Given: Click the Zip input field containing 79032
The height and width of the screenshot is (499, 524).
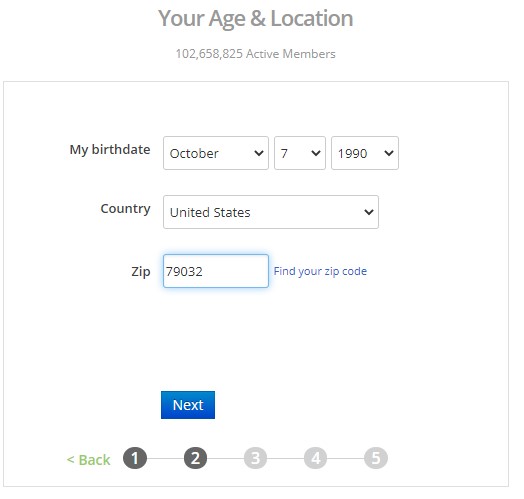Looking at the screenshot, I should pos(216,271).
